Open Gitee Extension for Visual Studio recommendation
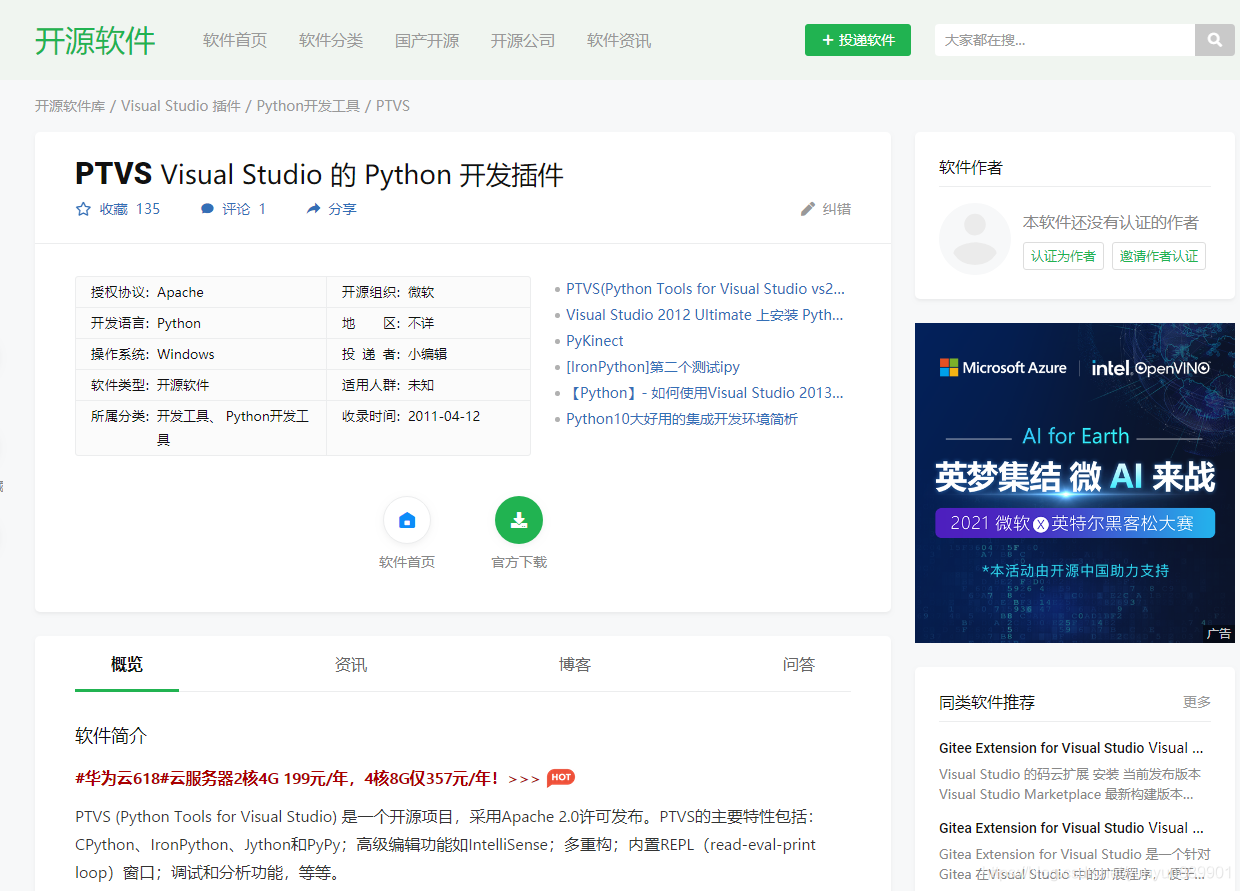Image resolution: width=1240 pixels, height=891 pixels. 1071,748
